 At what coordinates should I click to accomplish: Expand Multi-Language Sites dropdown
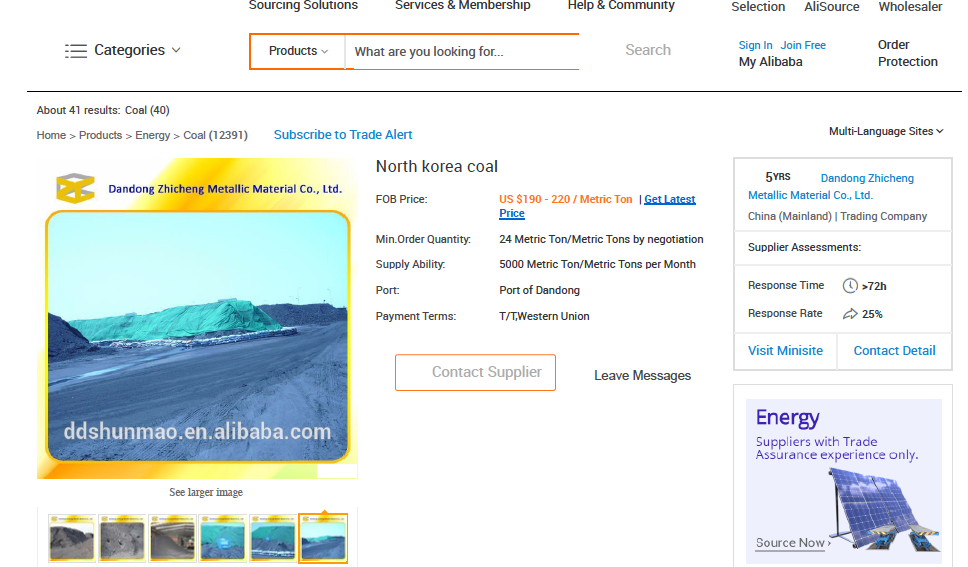click(x=886, y=131)
